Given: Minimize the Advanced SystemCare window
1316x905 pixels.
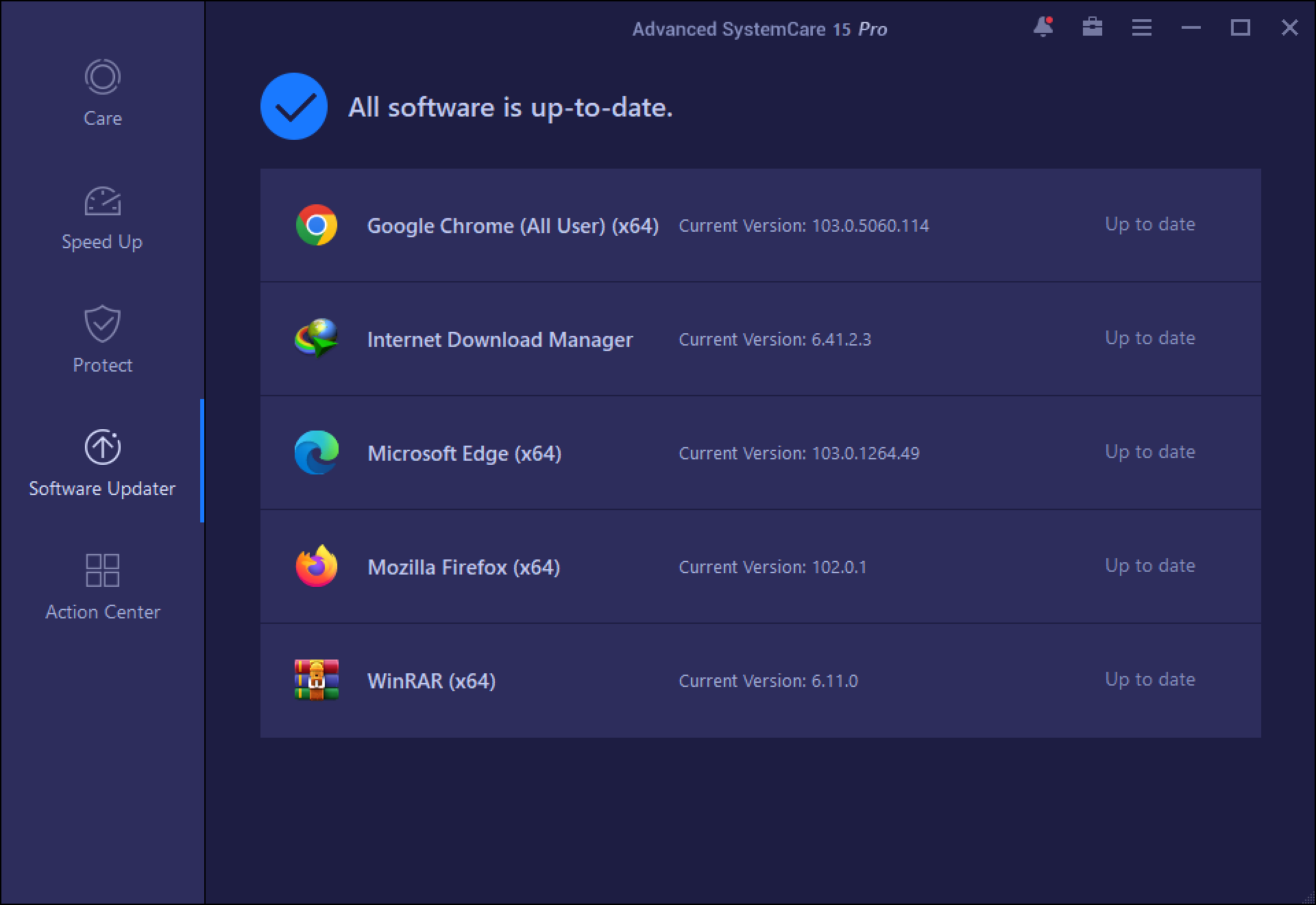Looking at the screenshot, I should click(x=1191, y=27).
